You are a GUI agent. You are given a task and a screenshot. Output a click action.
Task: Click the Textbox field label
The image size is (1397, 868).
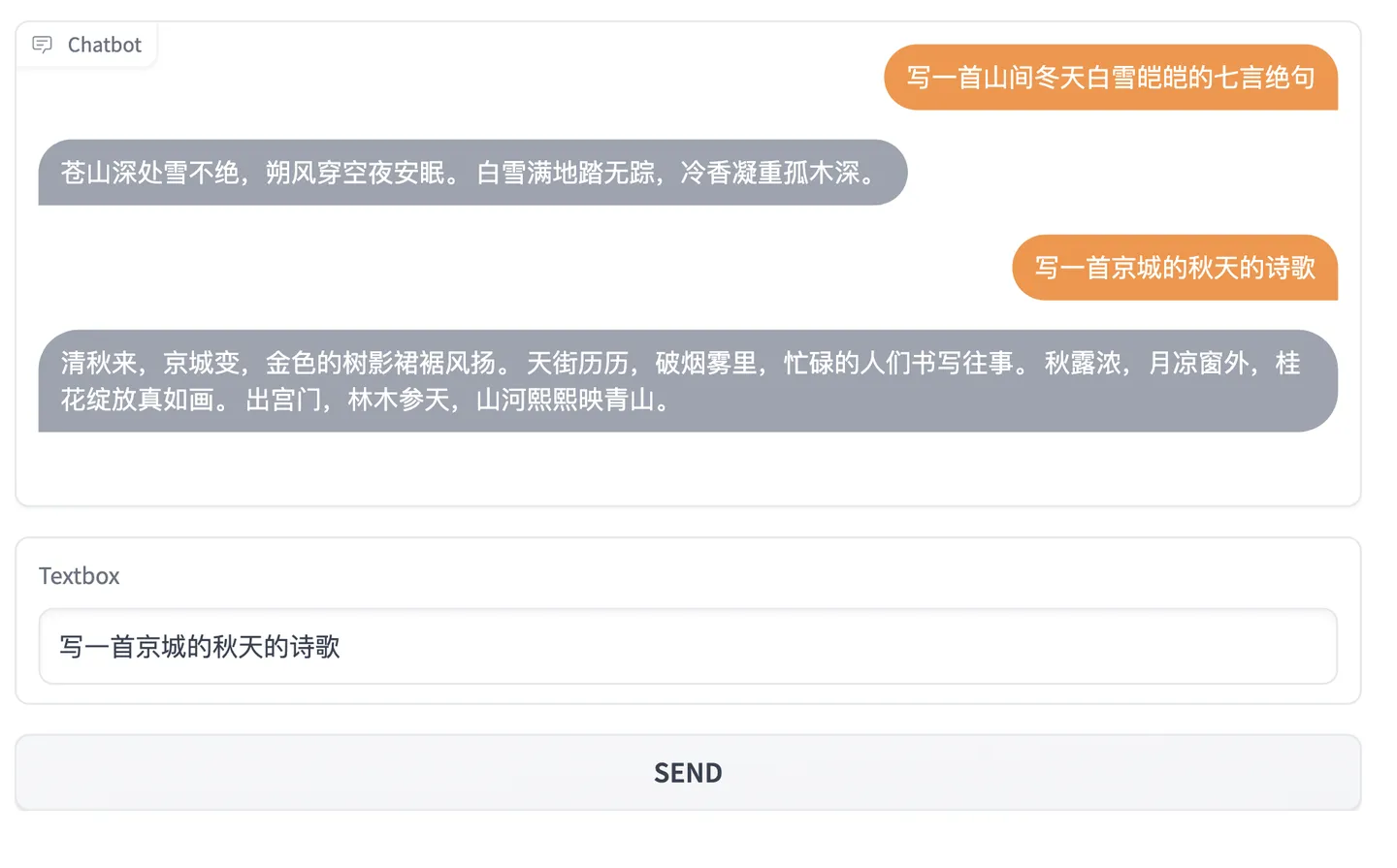tap(80, 576)
